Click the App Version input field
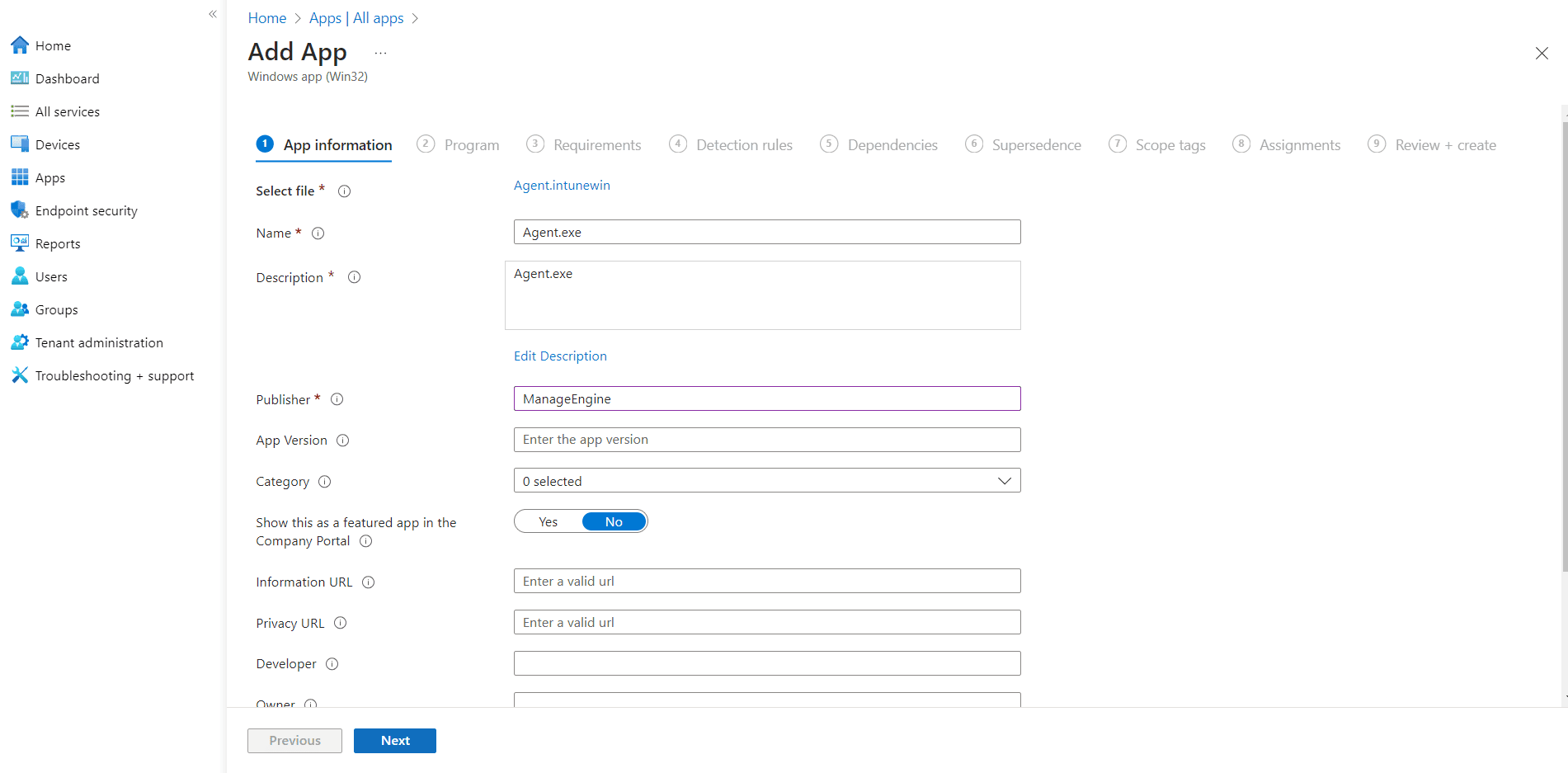This screenshot has width=1568, height=773. tap(766, 440)
